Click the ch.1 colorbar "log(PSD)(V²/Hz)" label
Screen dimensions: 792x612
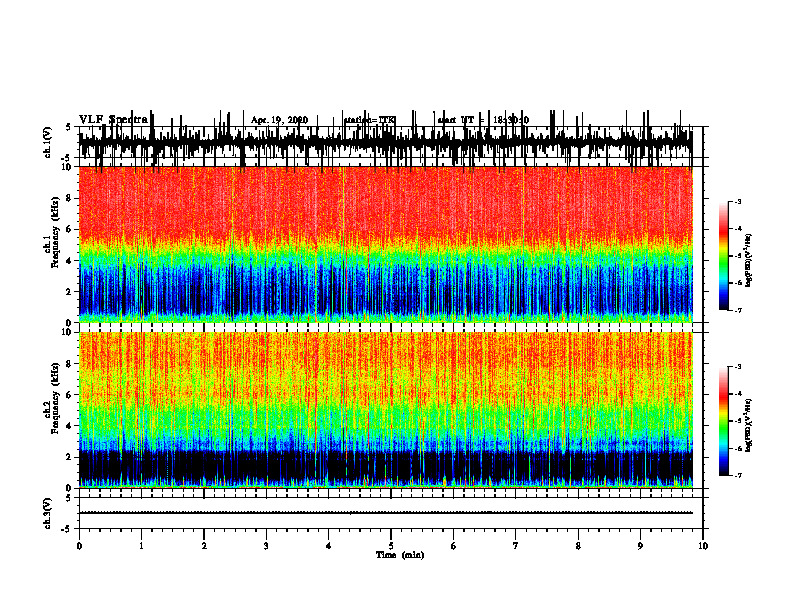[749, 261]
